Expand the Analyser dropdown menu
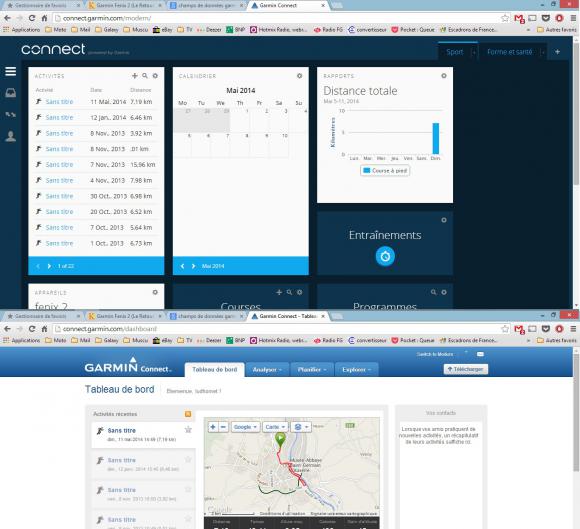 (267, 370)
